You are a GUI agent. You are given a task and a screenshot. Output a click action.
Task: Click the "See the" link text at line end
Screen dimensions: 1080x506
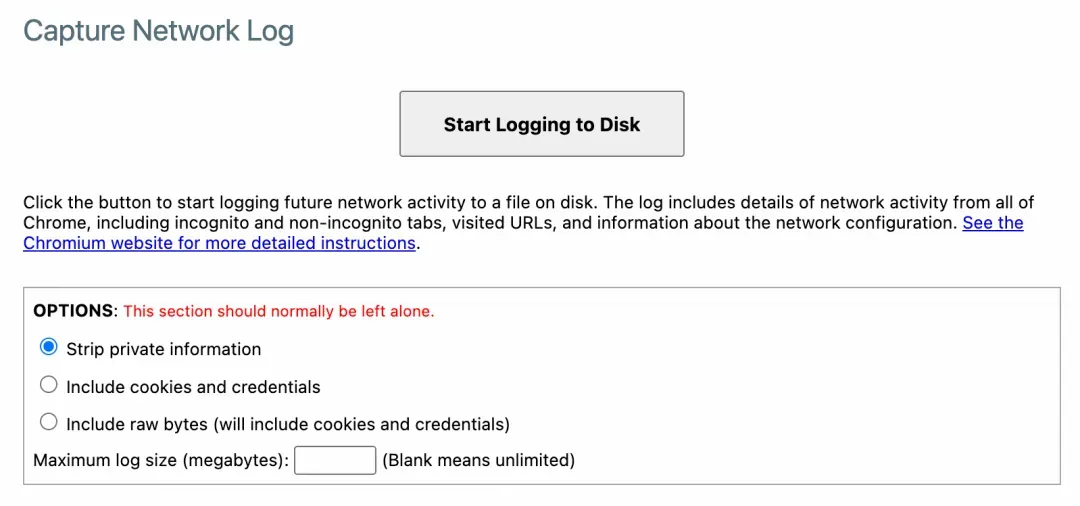coord(992,223)
